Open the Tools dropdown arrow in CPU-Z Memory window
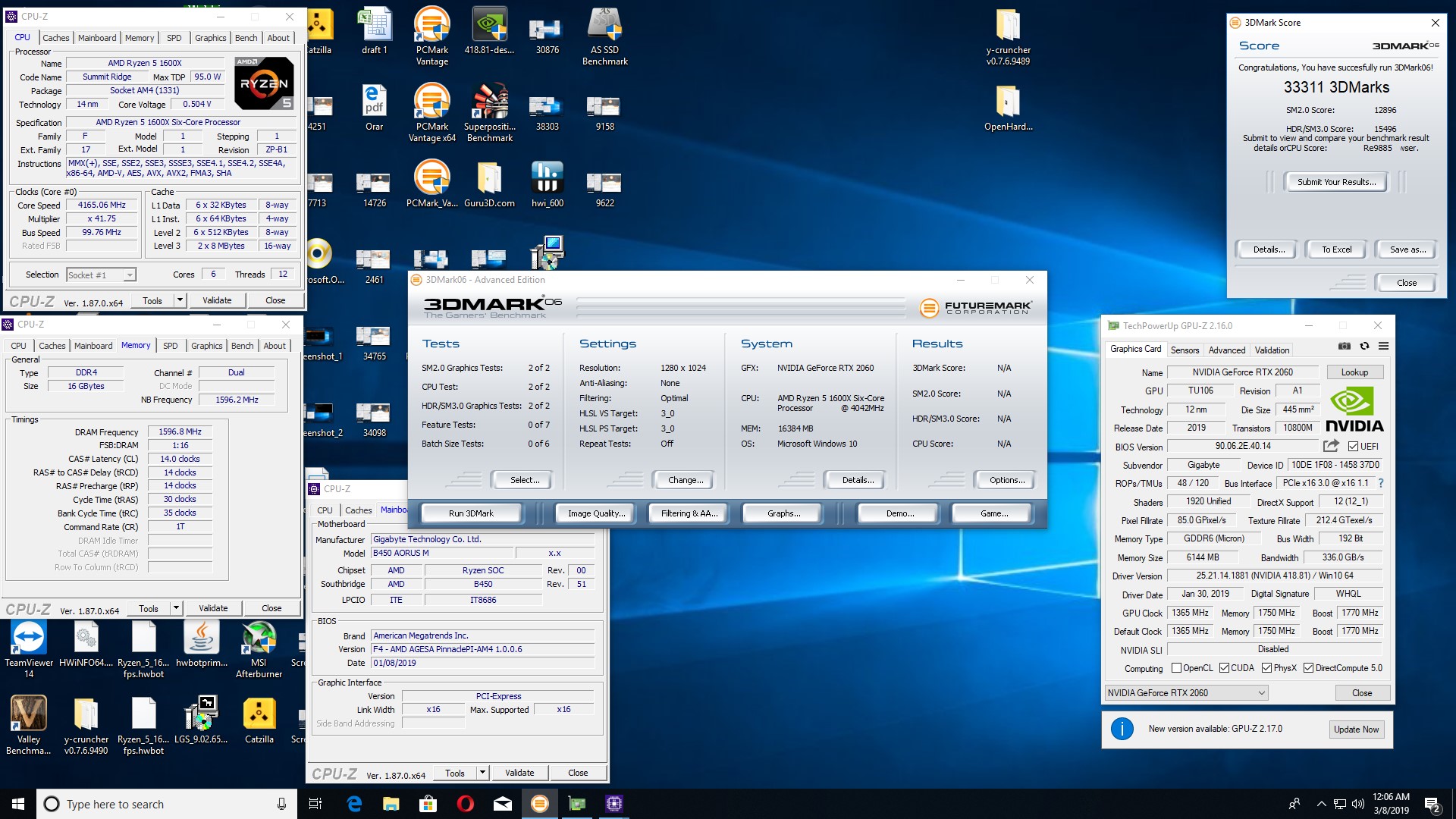 coord(176,608)
